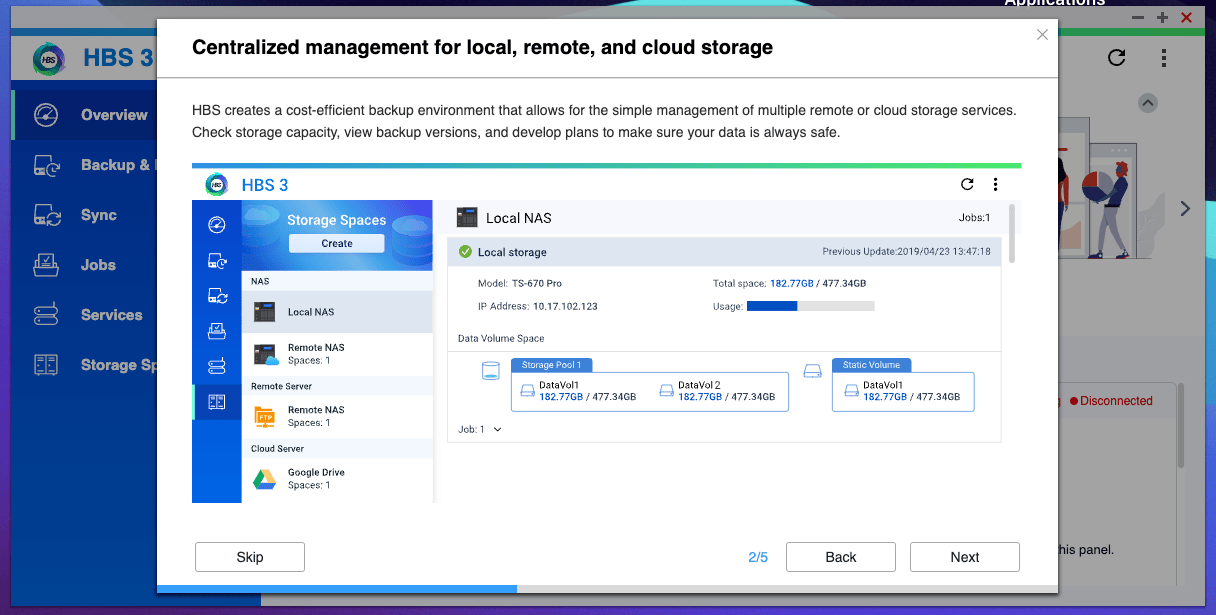The image size is (1216, 615).
Task: Click the Overview gauge icon in sidebar
Action: [47, 115]
